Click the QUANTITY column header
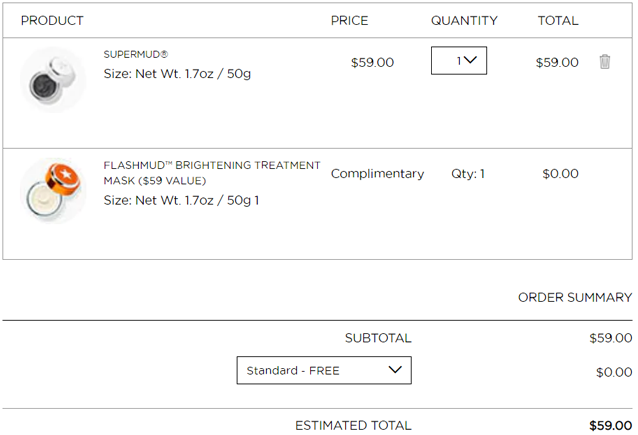The height and width of the screenshot is (435, 638). click(x=464, y=20)
